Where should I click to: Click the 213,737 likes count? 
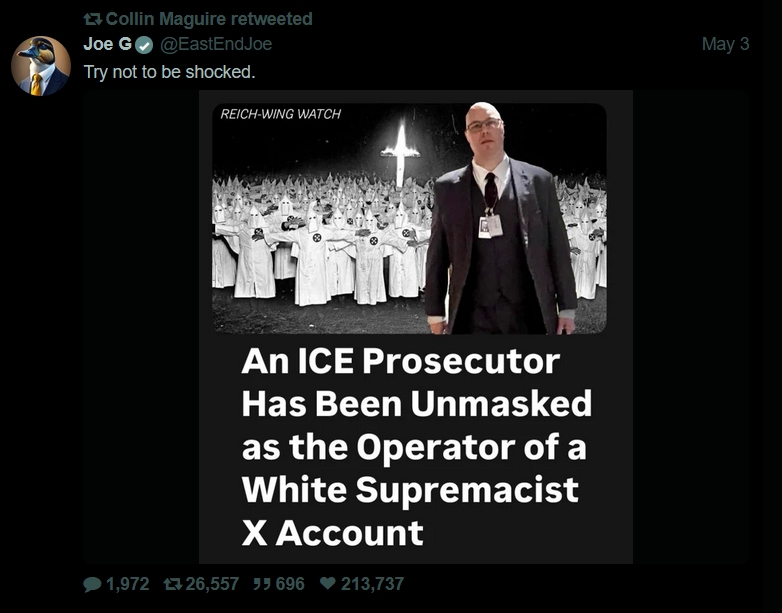(373, 584)
